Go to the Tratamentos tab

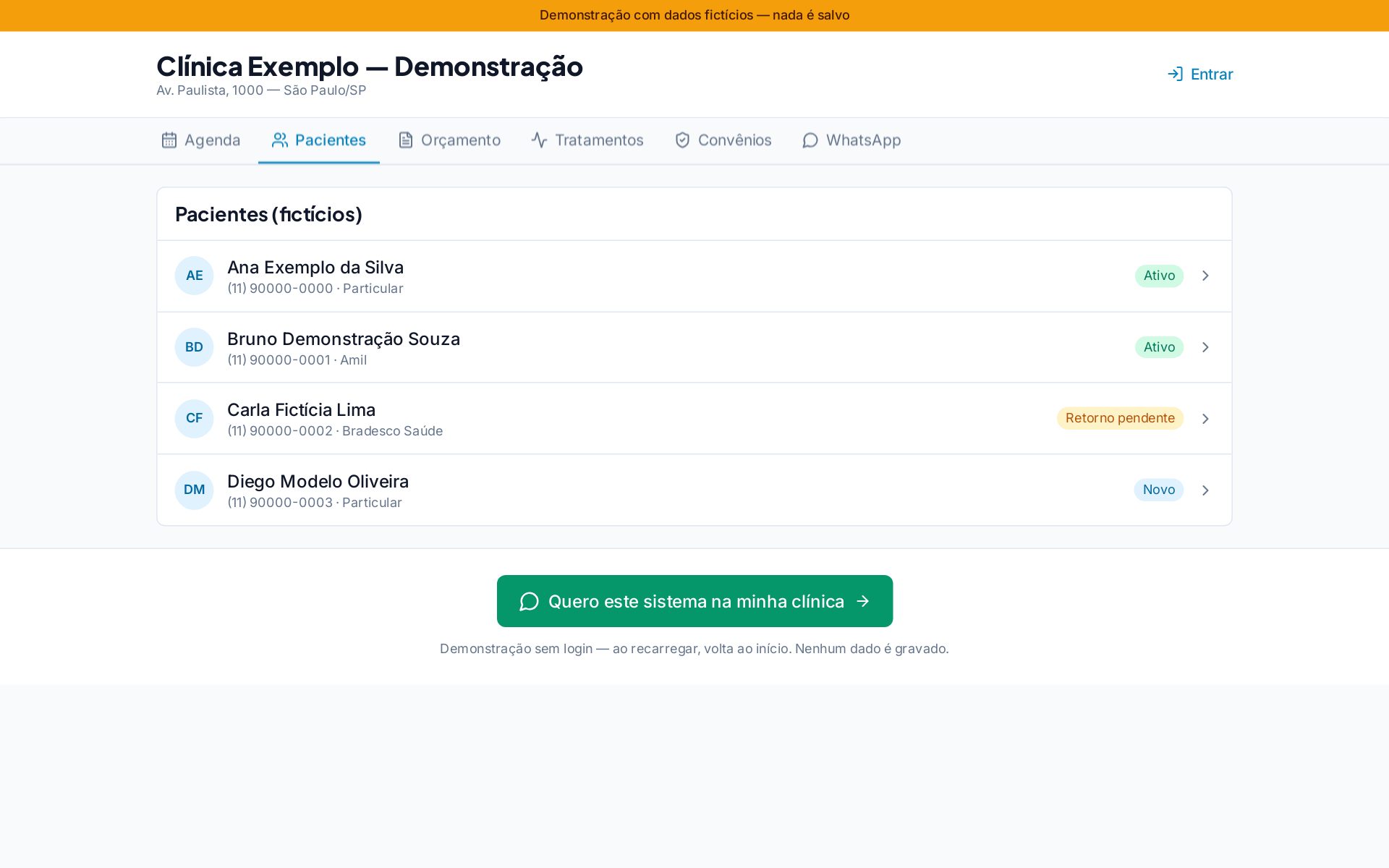tap(587, 140)
